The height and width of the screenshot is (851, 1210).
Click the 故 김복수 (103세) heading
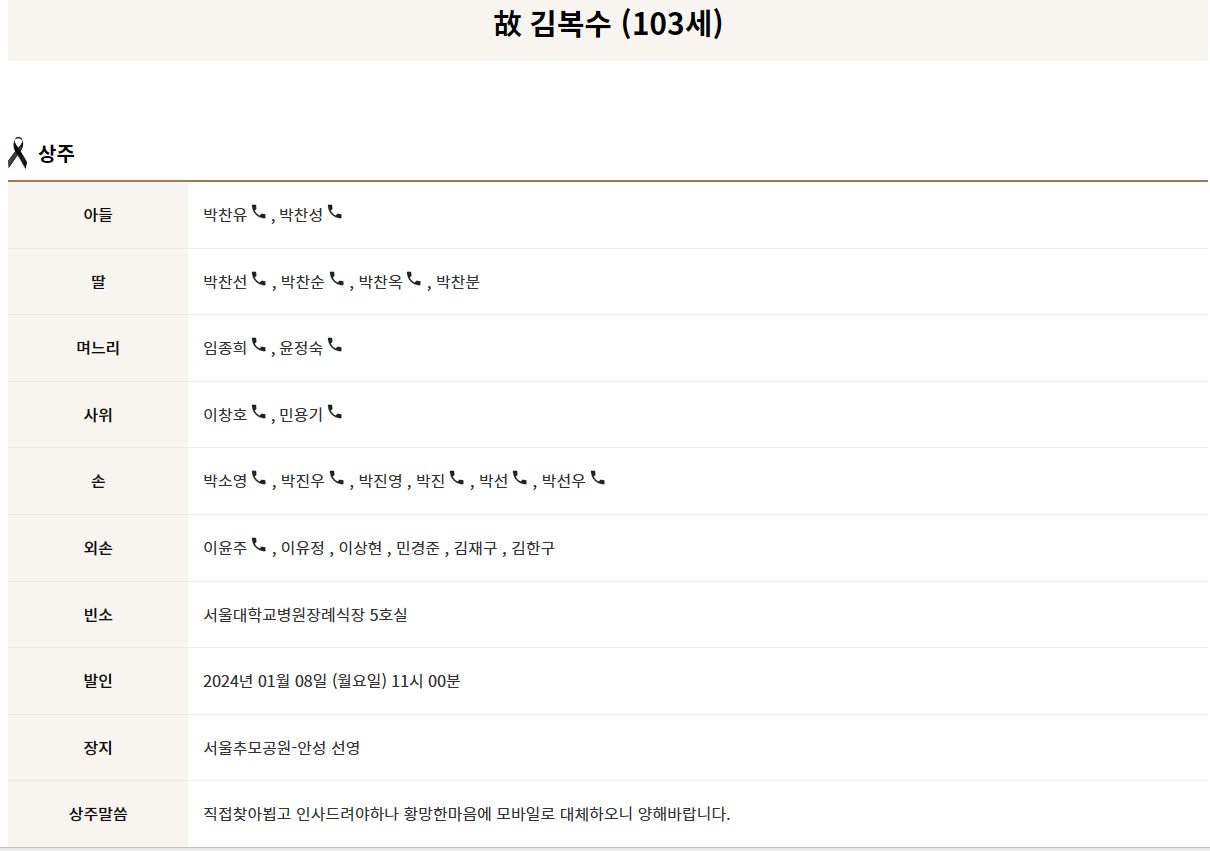[x=608, y=25]
